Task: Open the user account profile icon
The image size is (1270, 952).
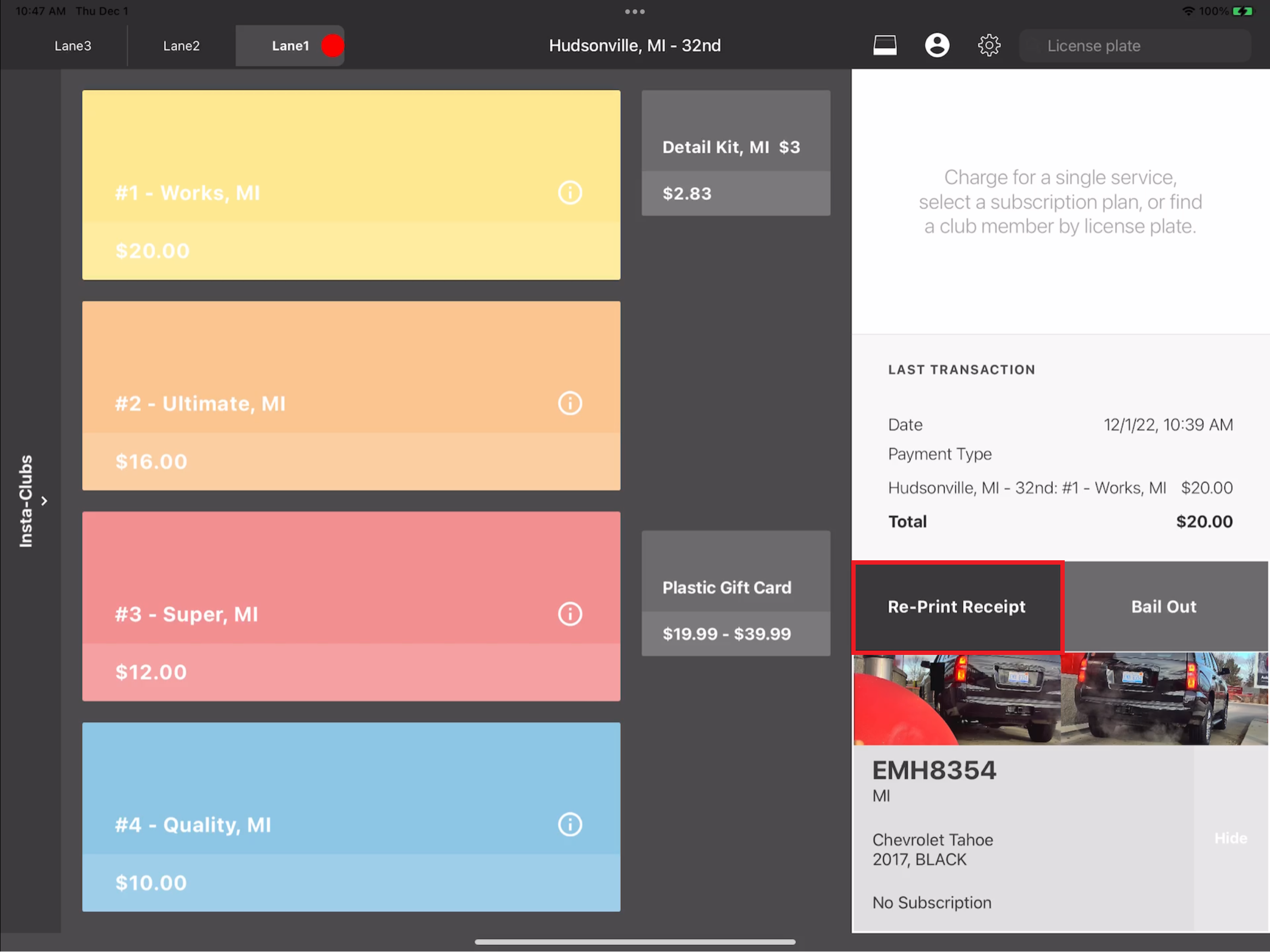Action: 937,45
